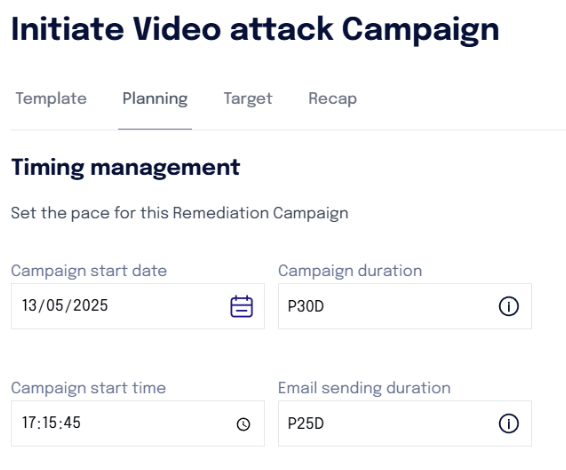Go to the Target tab
566x470 pixels.
click(x=248, y=99)
